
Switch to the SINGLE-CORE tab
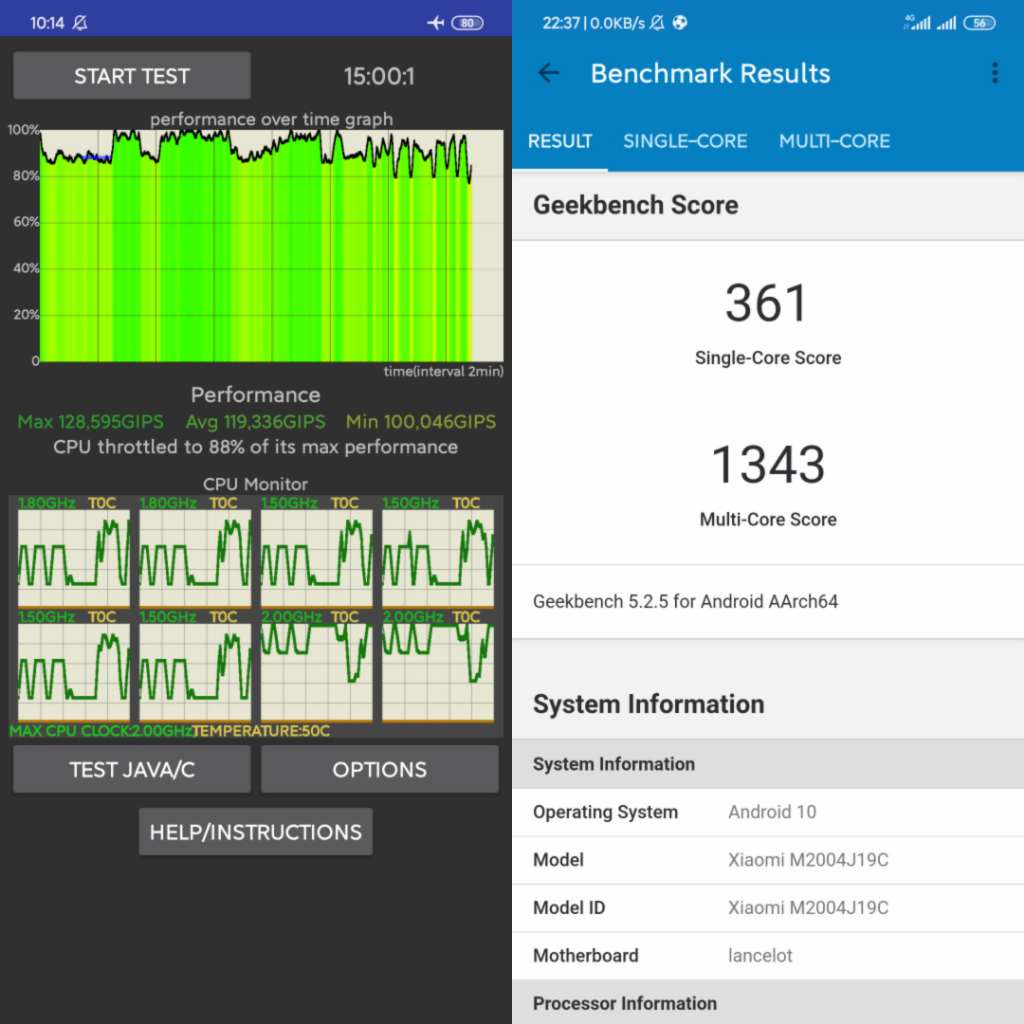point(685,141)
